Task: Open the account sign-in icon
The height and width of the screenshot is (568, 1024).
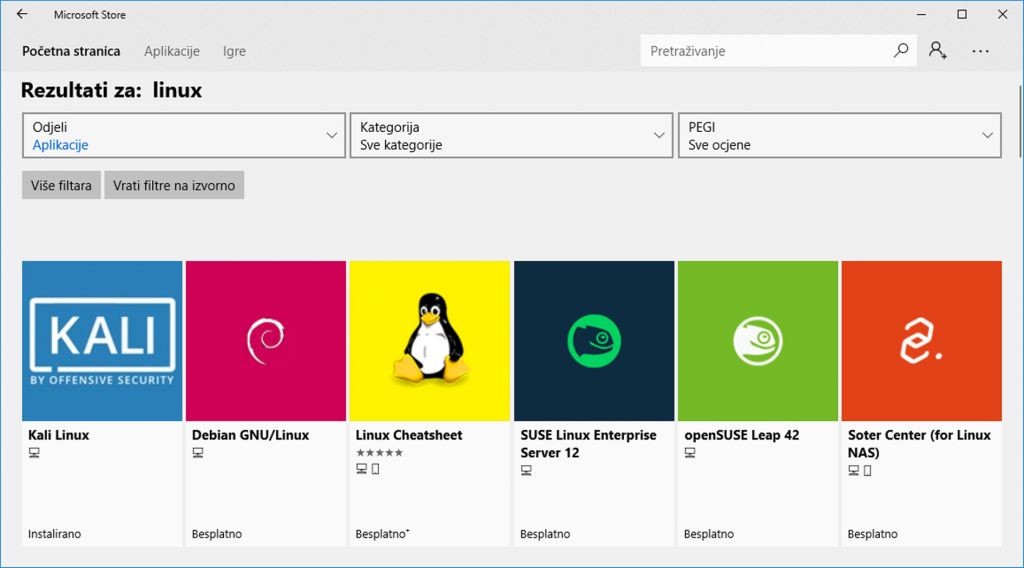Action: point(938,50)
